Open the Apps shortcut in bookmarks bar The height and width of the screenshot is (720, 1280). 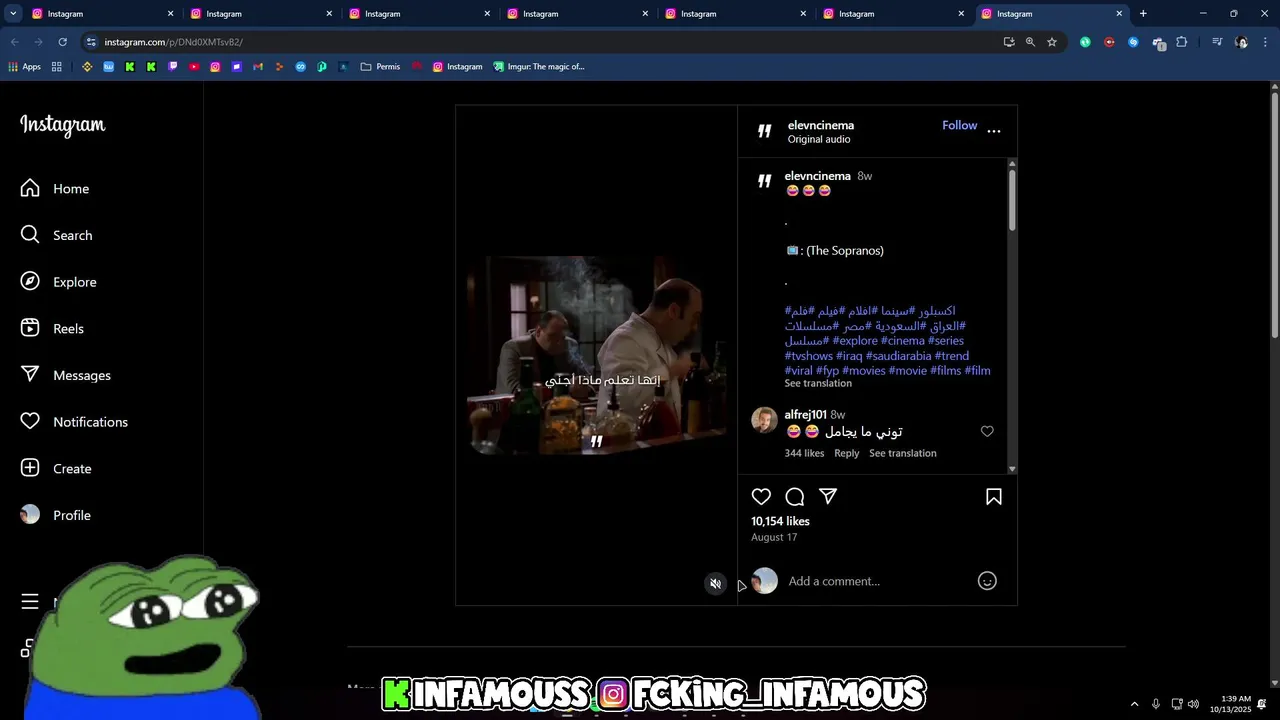click(24, 67)
